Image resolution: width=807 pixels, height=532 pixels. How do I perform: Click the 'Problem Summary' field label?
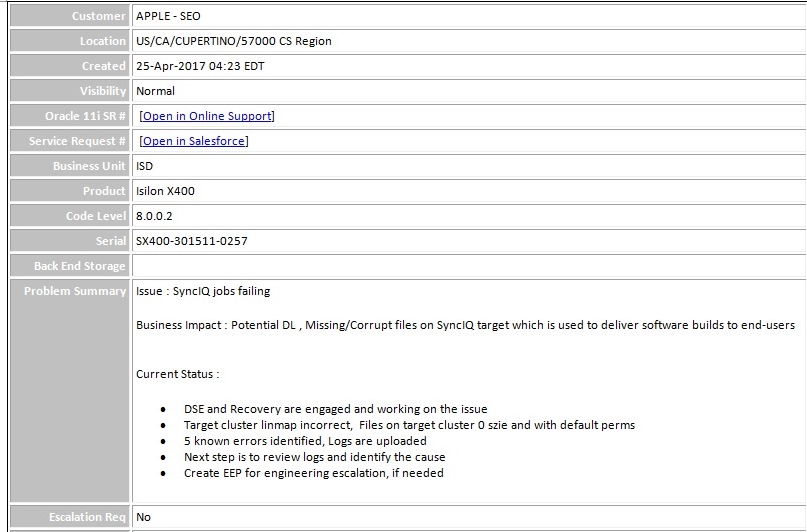tap(75, 291)
